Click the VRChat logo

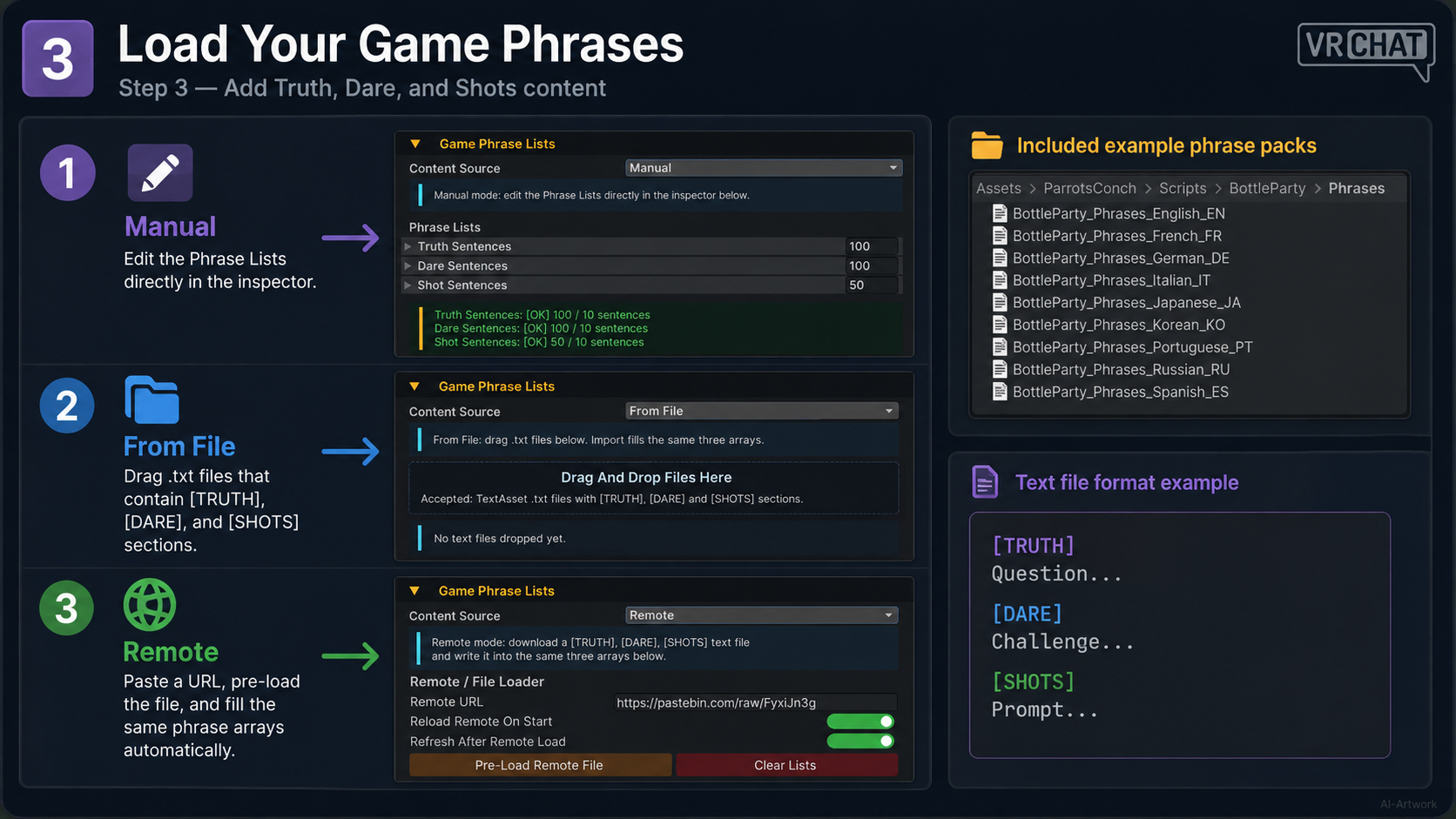[1365, 50]
